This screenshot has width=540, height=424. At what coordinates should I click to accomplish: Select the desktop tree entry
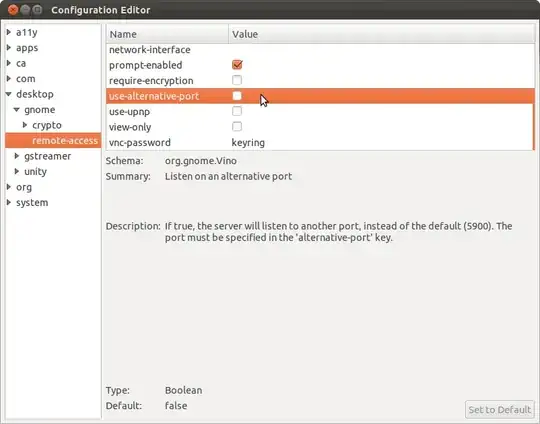[x=35, y=94]
